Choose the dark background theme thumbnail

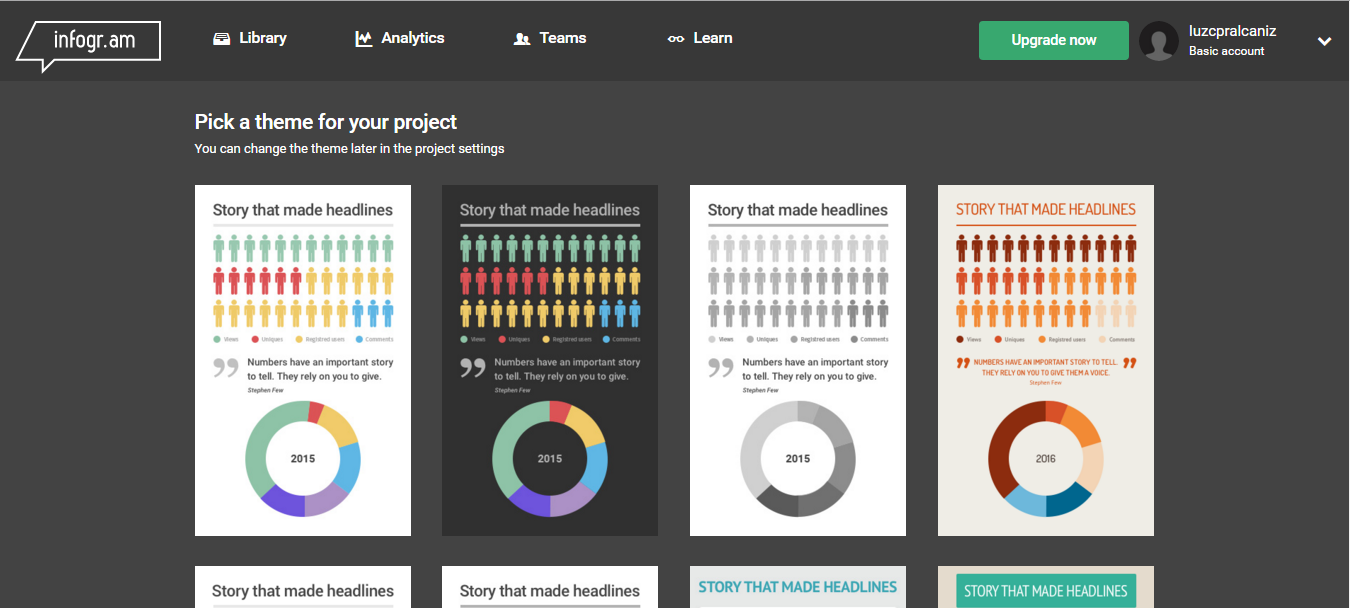[550, 360]
